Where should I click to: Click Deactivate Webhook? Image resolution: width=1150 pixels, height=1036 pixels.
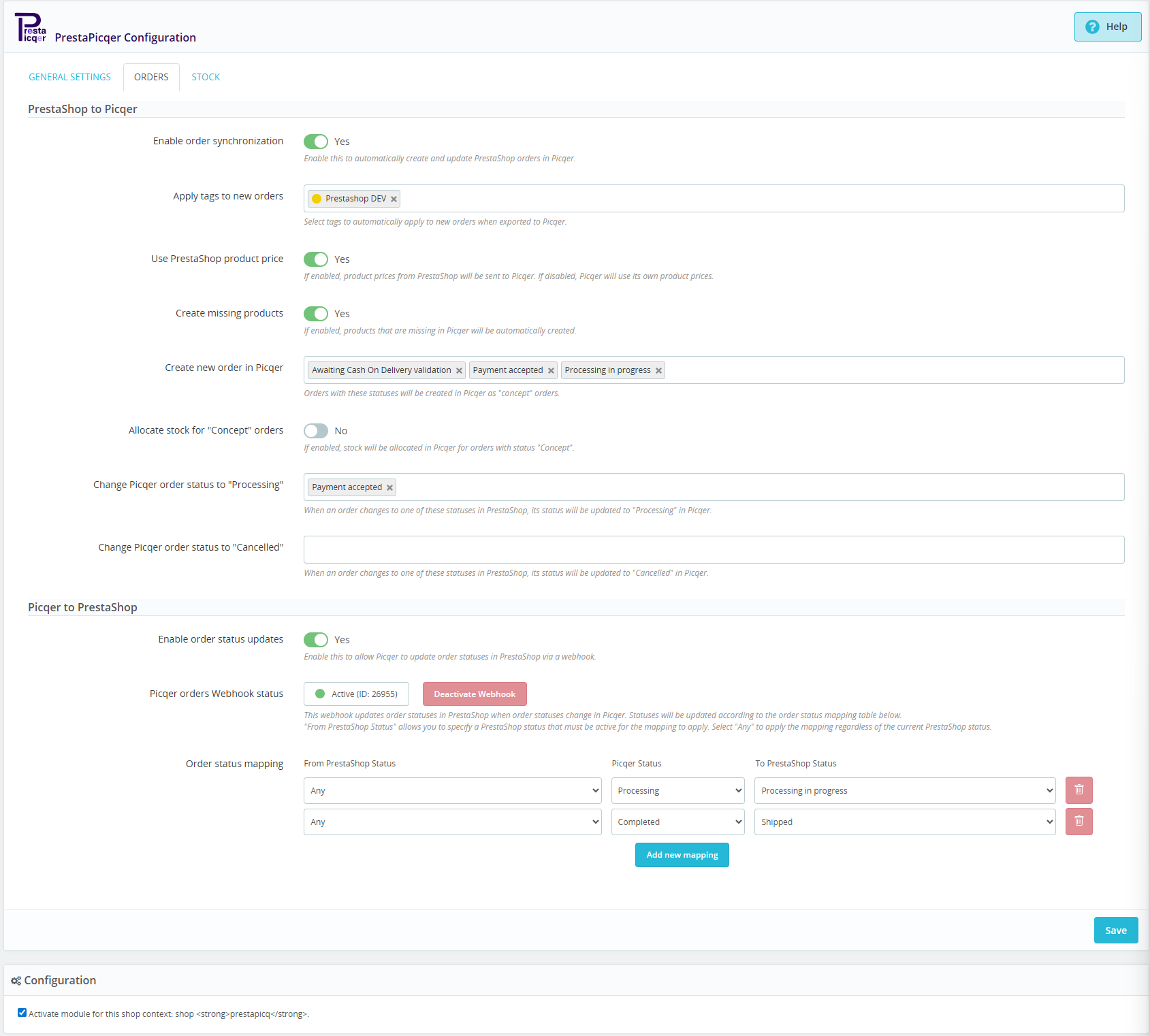(474, 694)
